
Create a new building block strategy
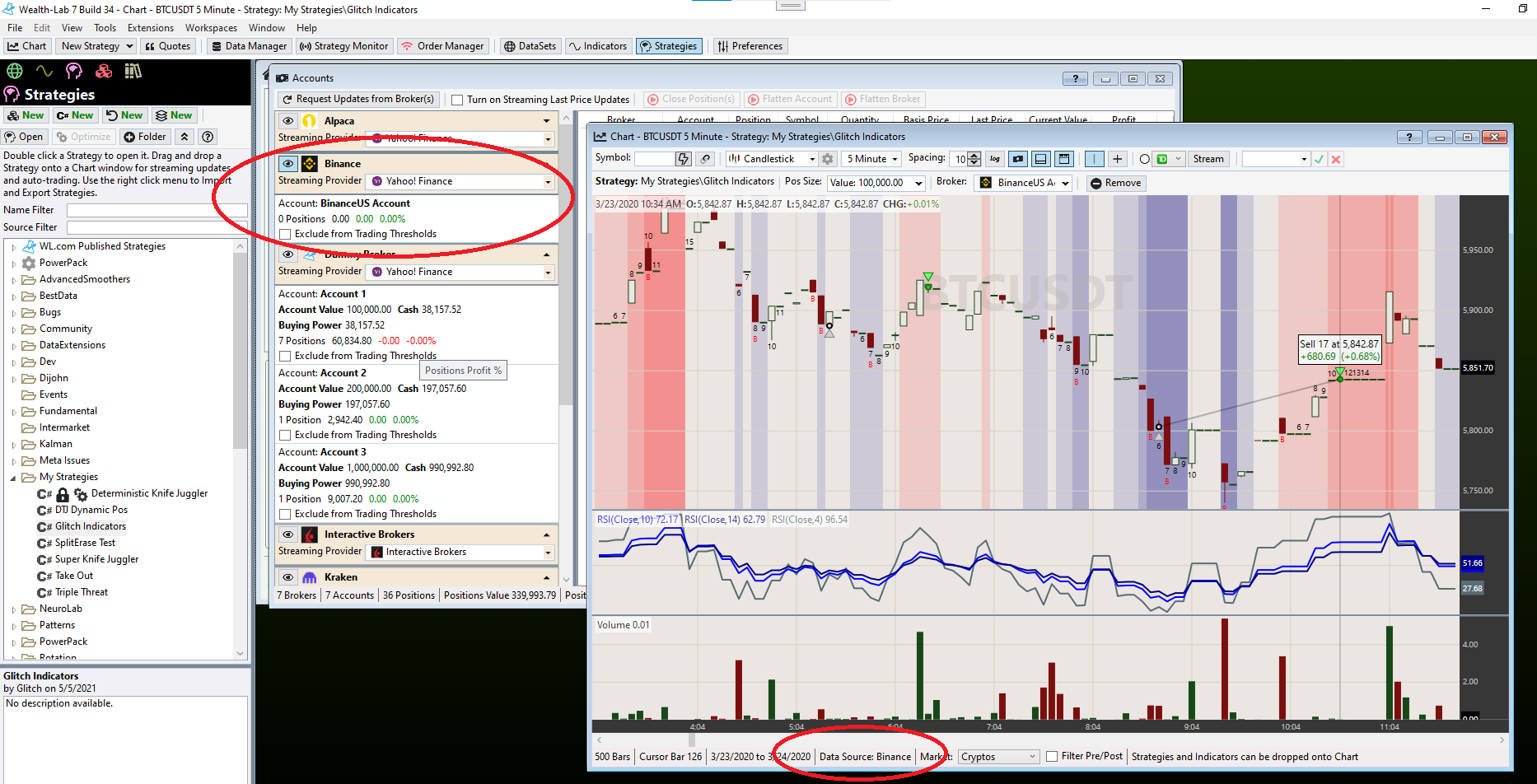[26, 115]
